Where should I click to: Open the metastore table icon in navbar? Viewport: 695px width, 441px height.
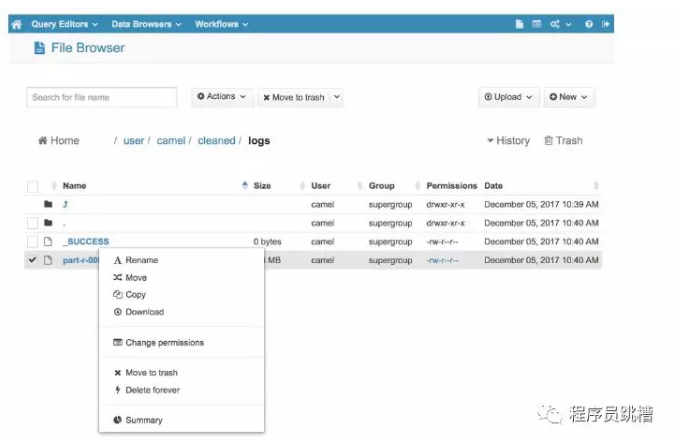[x=536, y=24]
